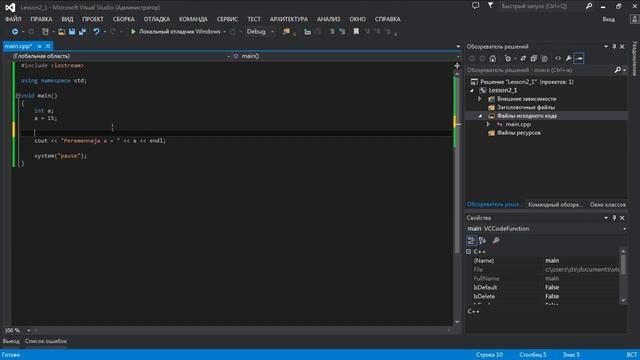This screenshot has height=360, width=640.
Task: Open the Вывод tab at bottom
Action: pos(11,341)
